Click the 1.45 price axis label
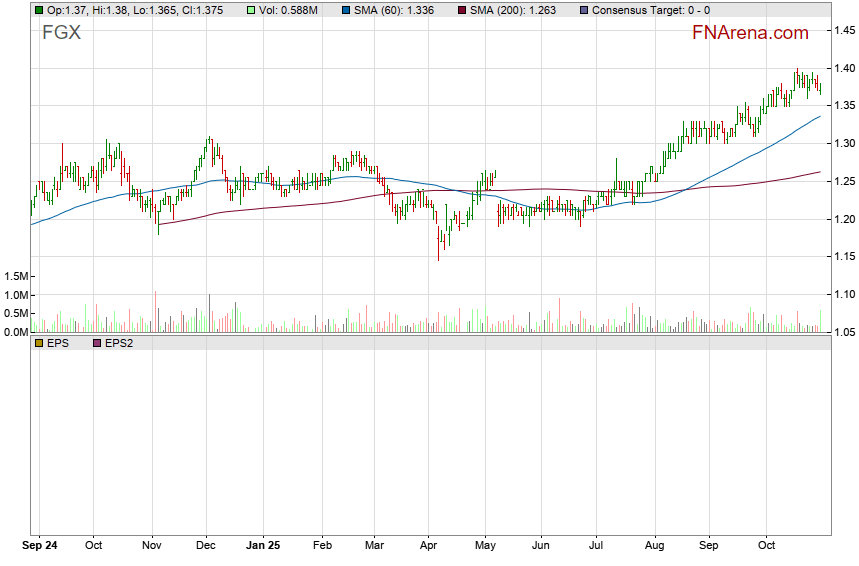This screenshot has width=859, height=566. pyautogui.click(x=844, y=31)
